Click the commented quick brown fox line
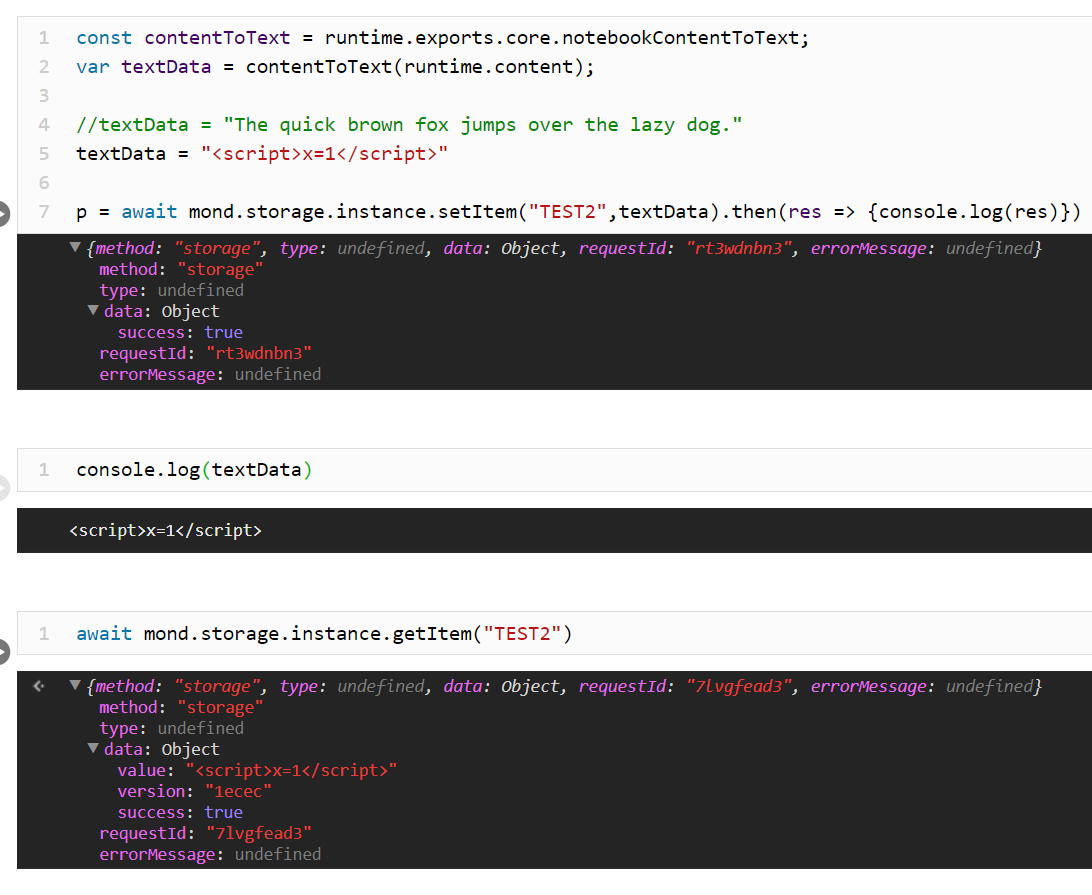1092x895 pixels. point(409,125)
